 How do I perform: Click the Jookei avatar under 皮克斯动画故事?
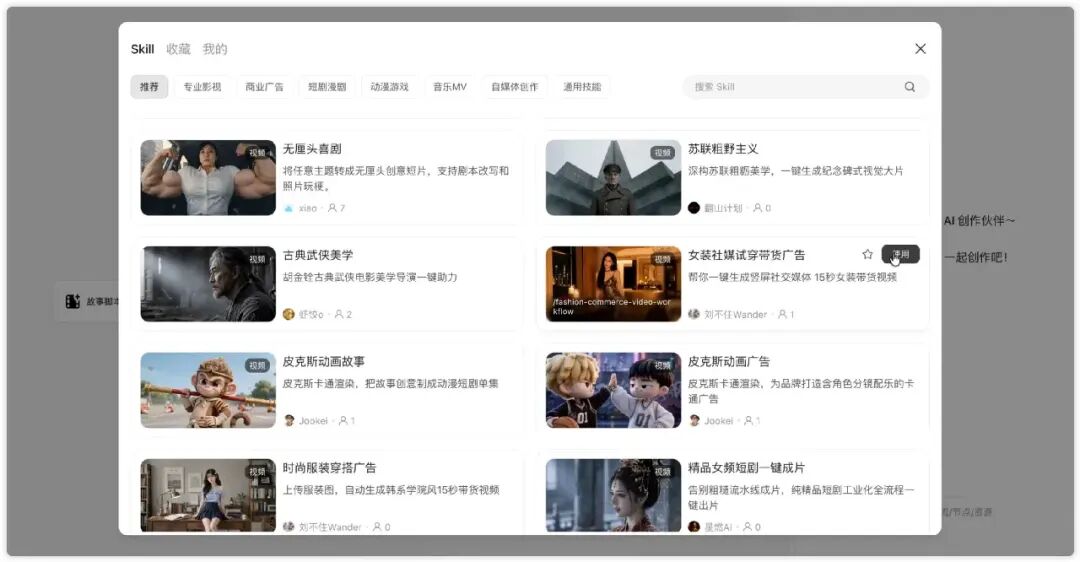pos(289,420)
